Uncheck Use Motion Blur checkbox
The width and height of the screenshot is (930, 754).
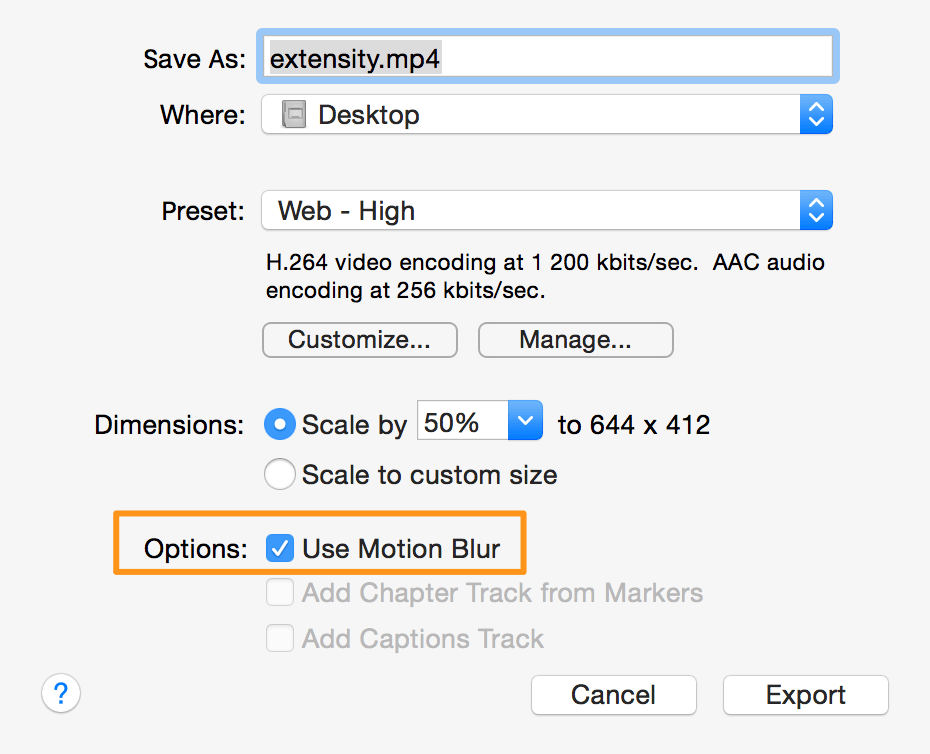point(279,548)
